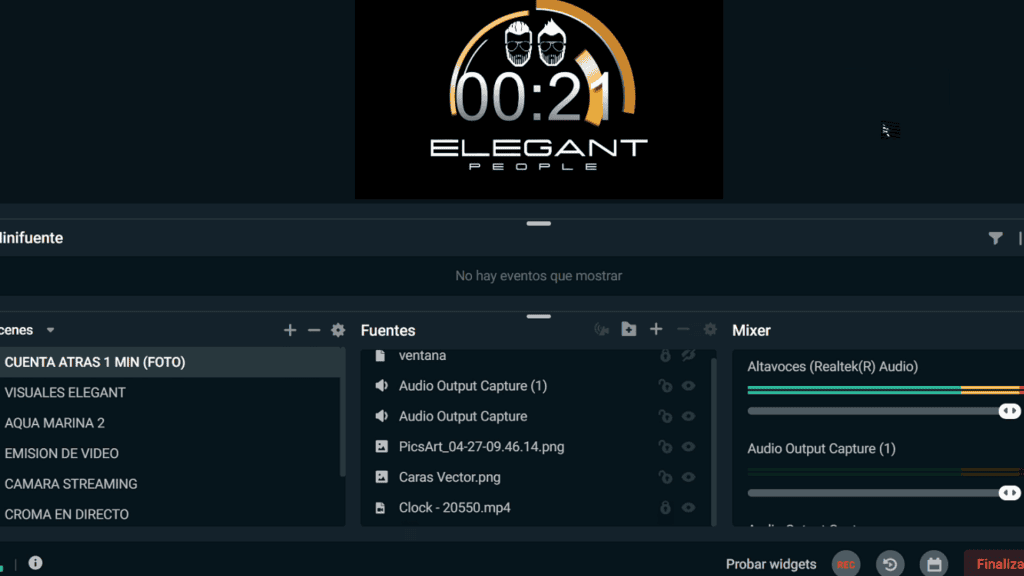The image size is (1024, 576).
Task: Click speaker icon of Audio Output Capture
Action: pyautogui.click(x=381, y=416)
